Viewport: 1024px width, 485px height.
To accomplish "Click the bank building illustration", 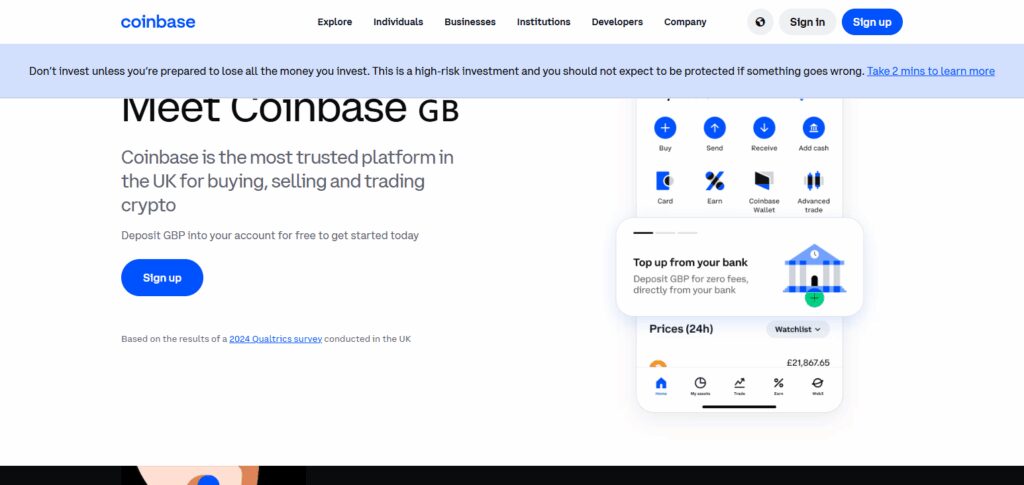I will [814, 270].
